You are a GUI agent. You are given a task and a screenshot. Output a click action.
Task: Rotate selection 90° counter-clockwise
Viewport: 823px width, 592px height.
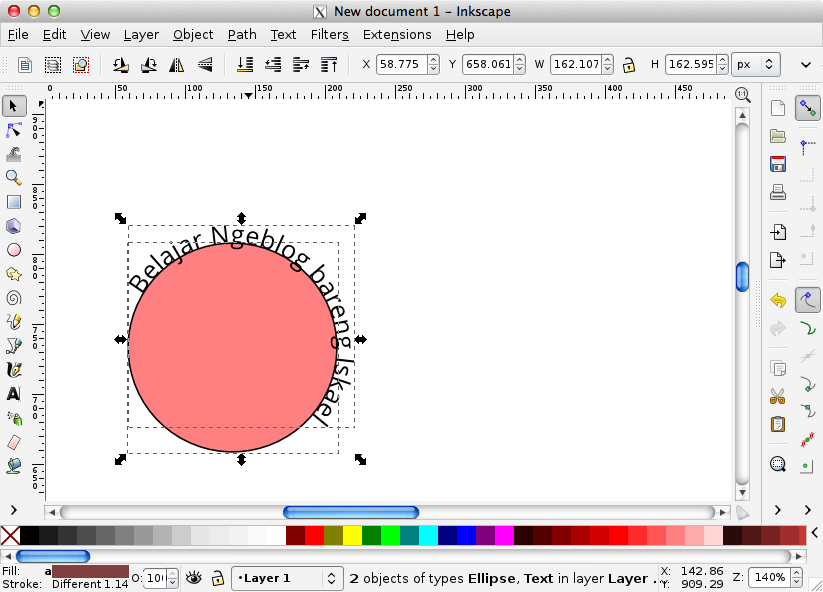[x=121, y=65]
